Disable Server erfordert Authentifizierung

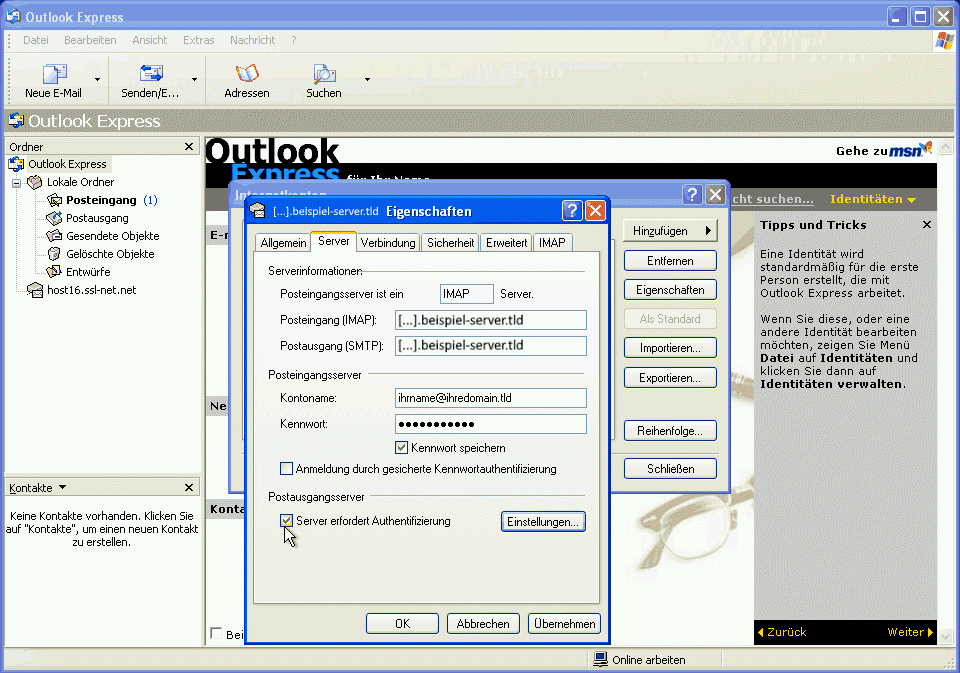(287, 521)
